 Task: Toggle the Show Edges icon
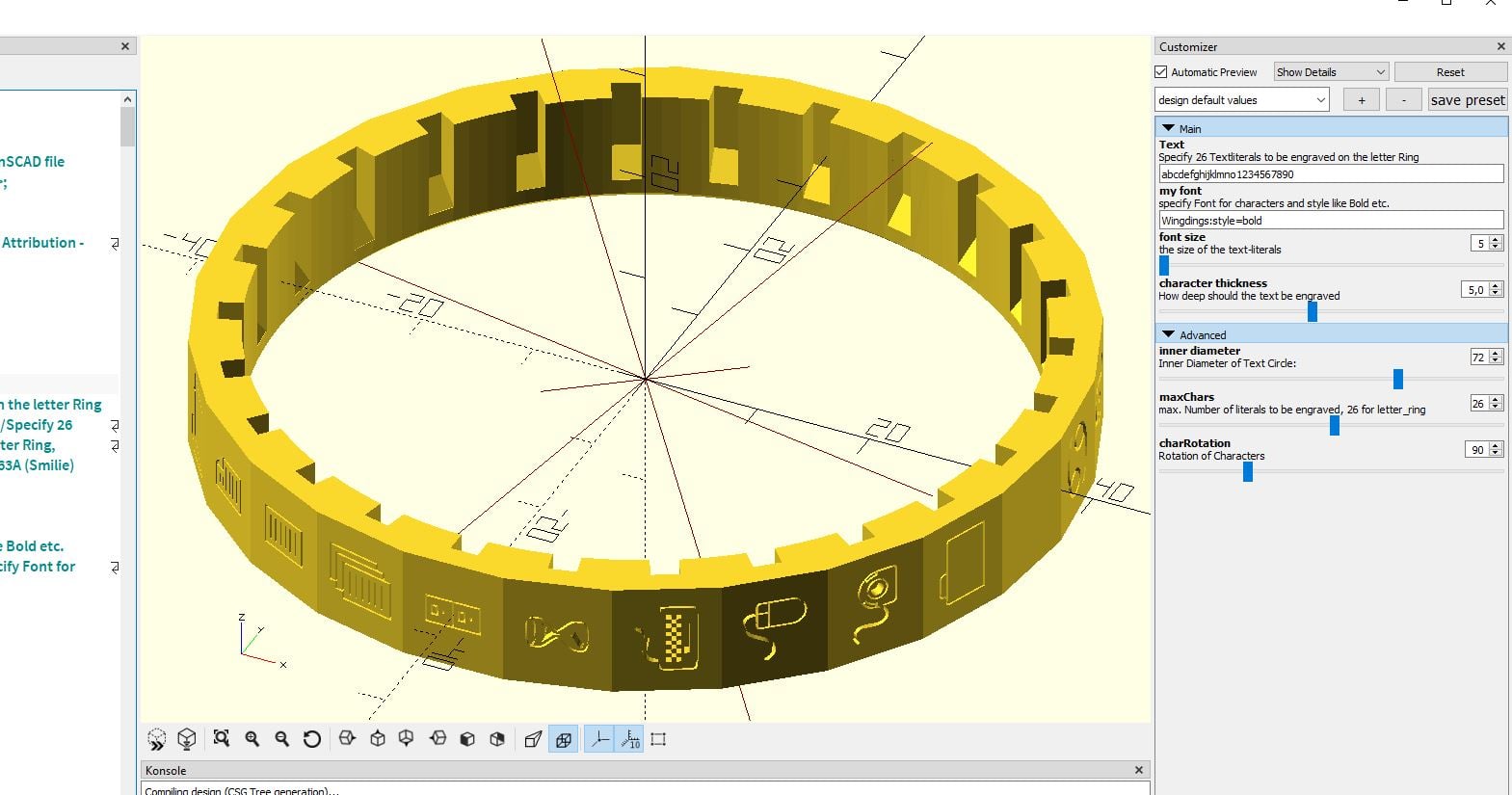pos(659,739)
